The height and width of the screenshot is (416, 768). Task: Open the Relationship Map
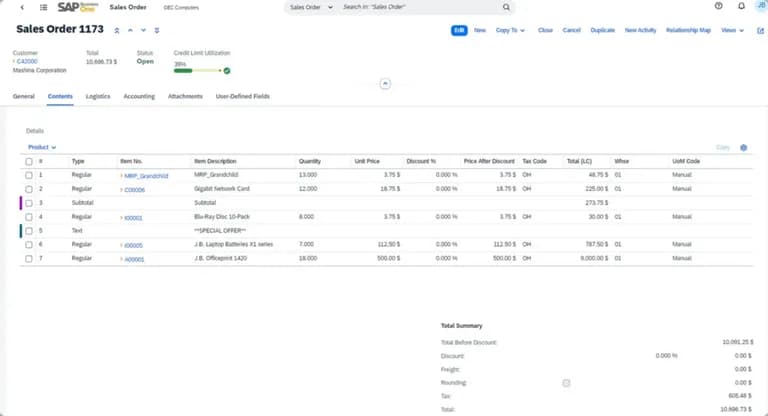point(688,30)
